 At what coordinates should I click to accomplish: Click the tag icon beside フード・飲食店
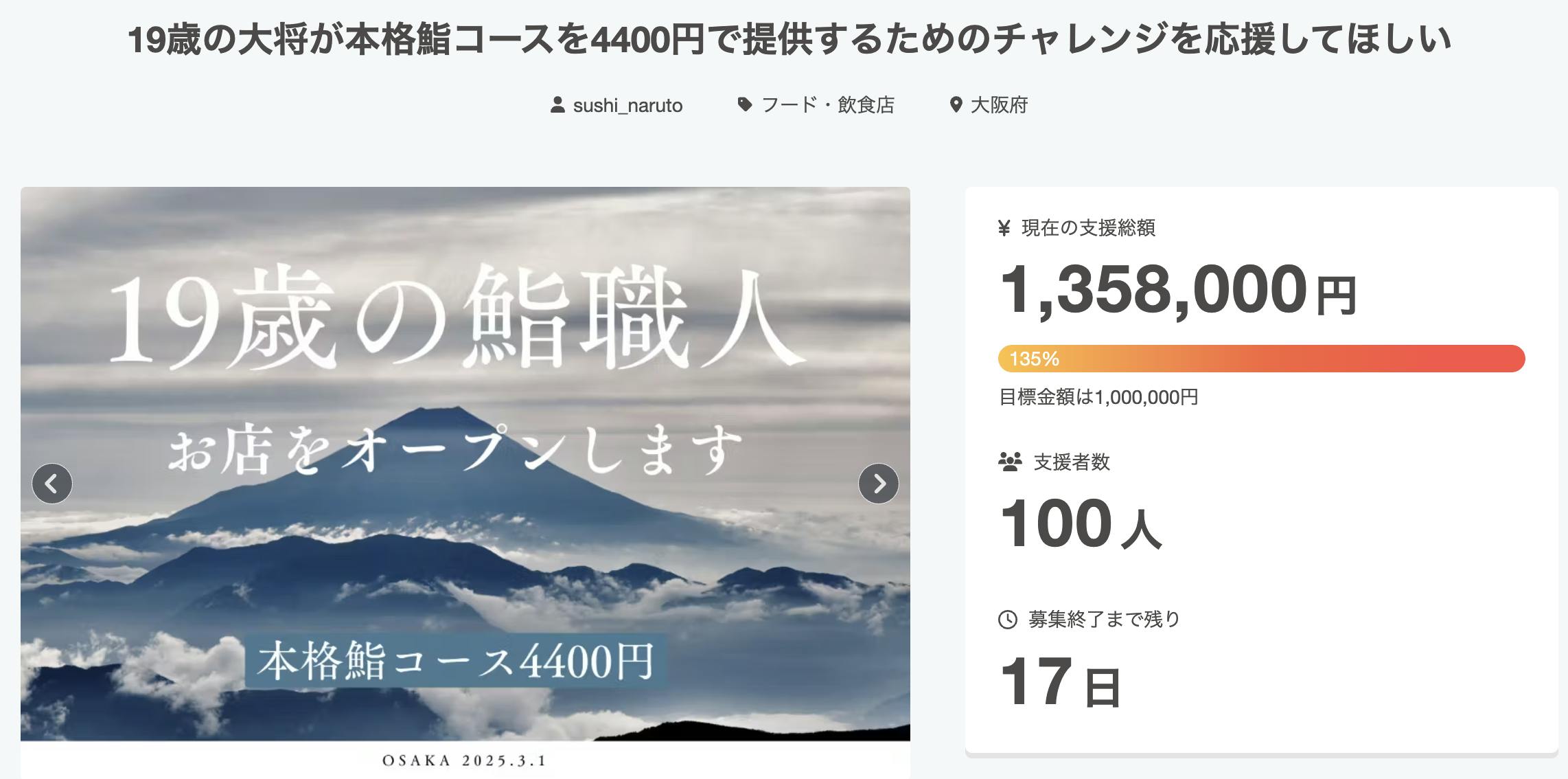point(744,105)
